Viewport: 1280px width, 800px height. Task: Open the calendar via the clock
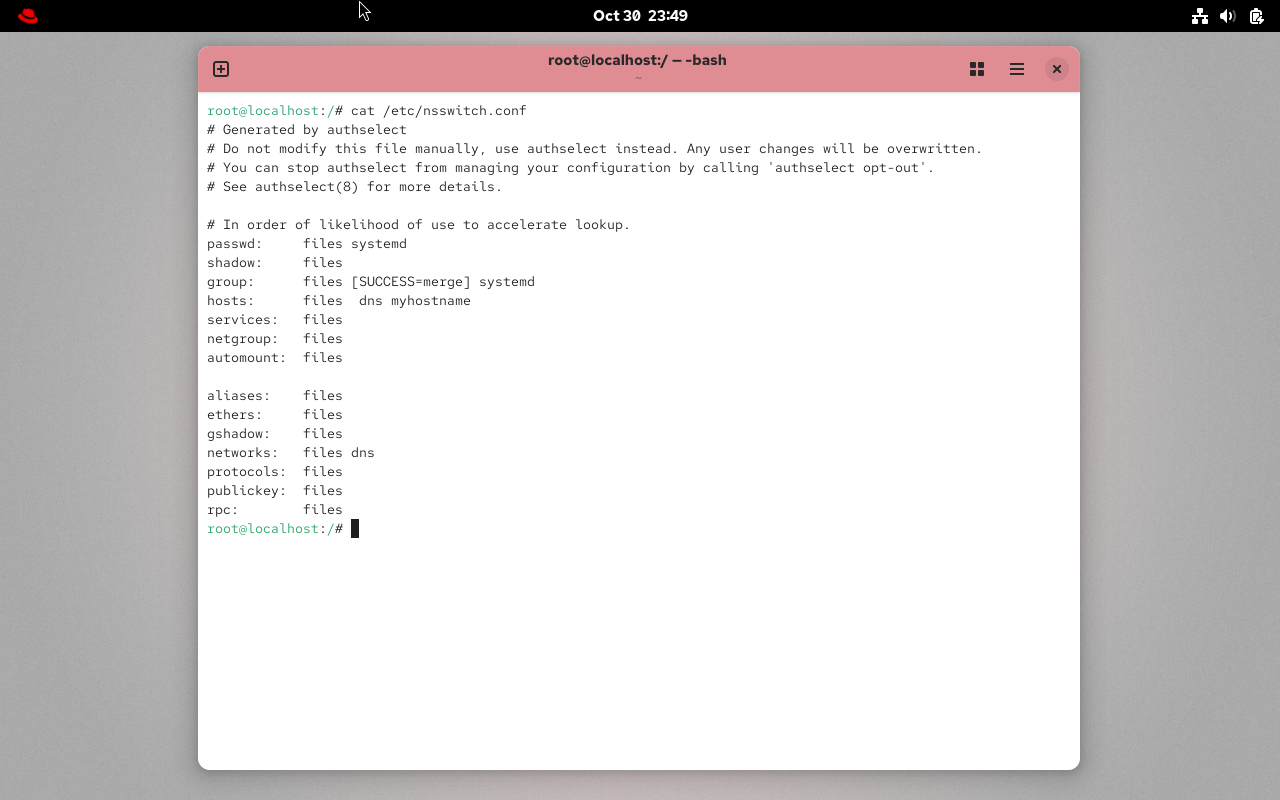tap(640, 15)
